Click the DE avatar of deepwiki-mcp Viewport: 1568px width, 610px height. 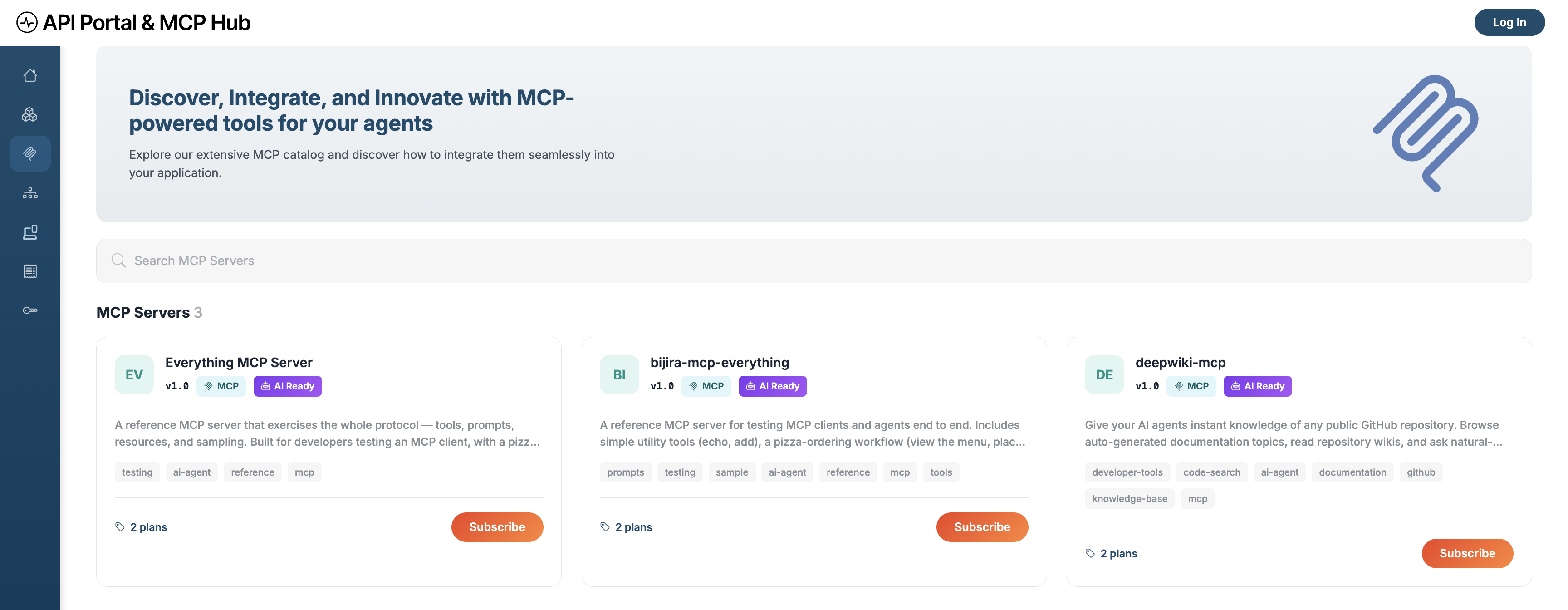[1104, 374]
